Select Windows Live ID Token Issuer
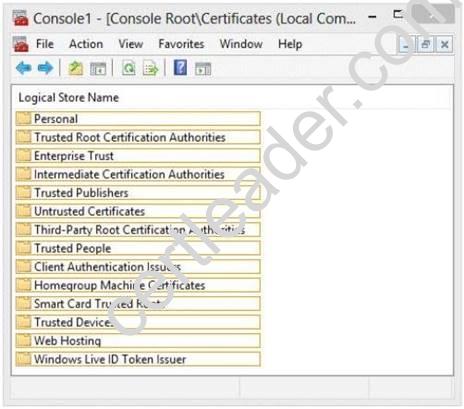 [138, 359]
